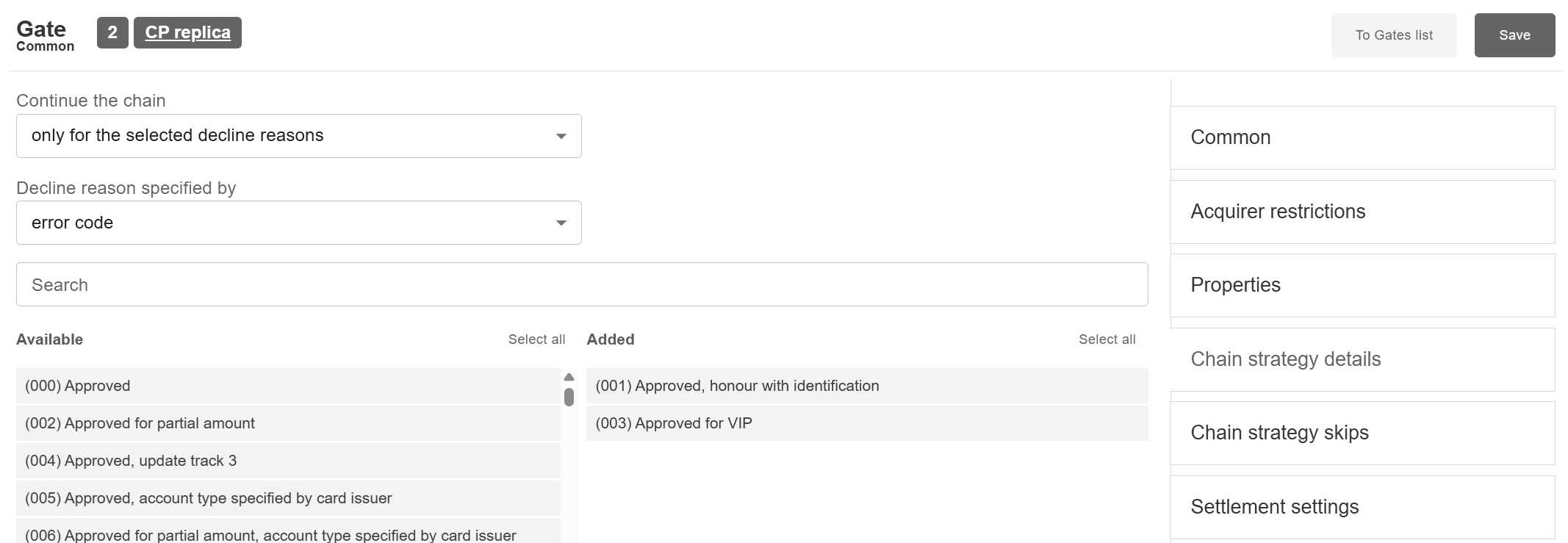Select added item (003) Approved for VIP
Screen dimensions: 1568x543
[x=866, y=423]
